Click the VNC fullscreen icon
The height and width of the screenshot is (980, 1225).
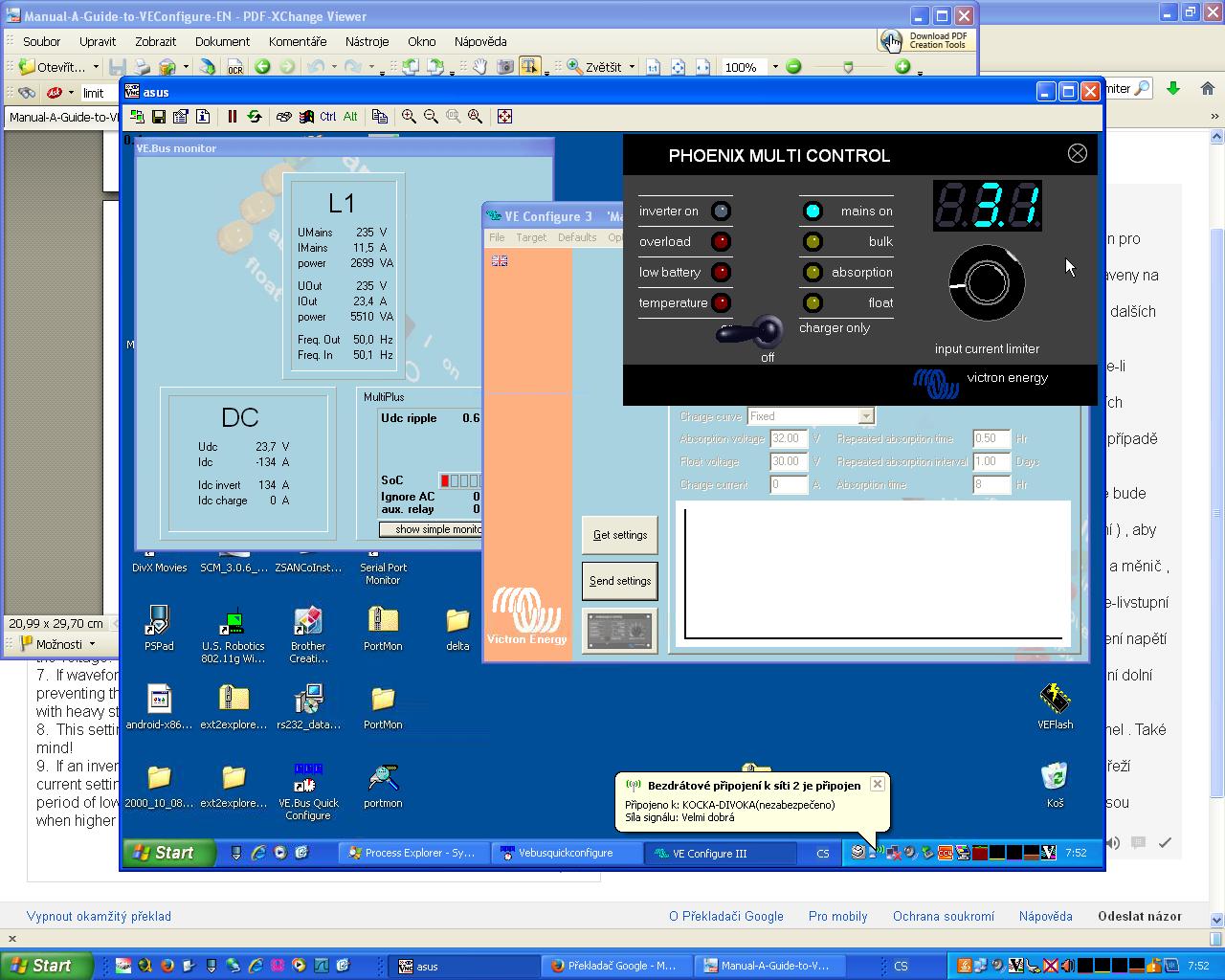(504, 117)
